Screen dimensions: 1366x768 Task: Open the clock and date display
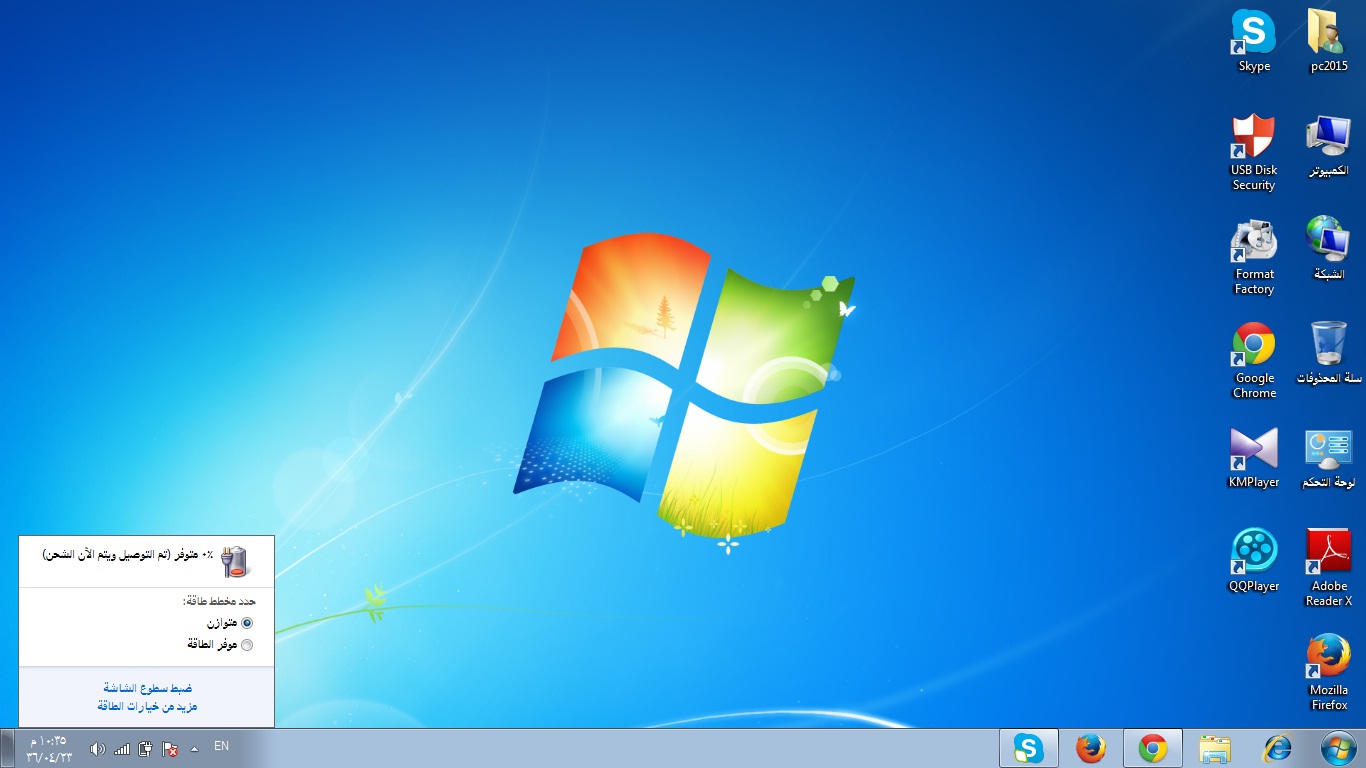click(x=49, y=748)
